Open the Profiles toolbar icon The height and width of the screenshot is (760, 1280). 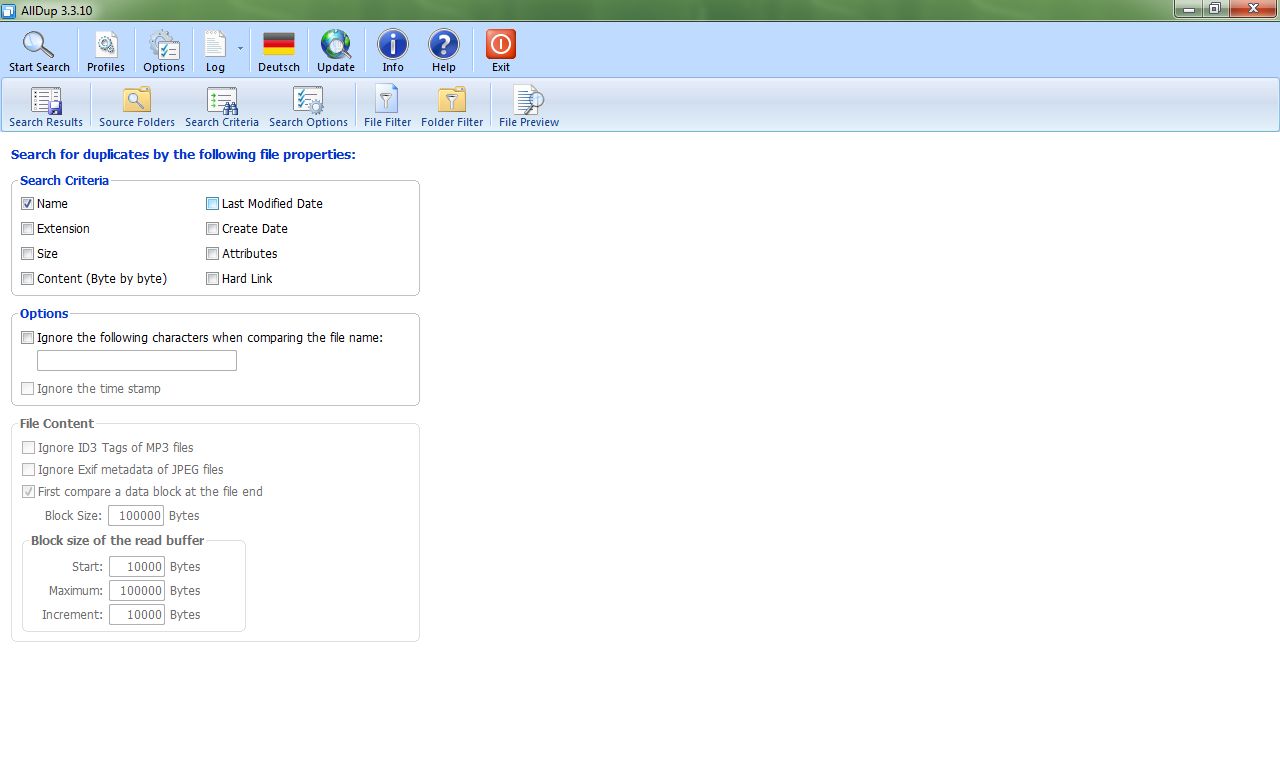(x=106, y=45)
